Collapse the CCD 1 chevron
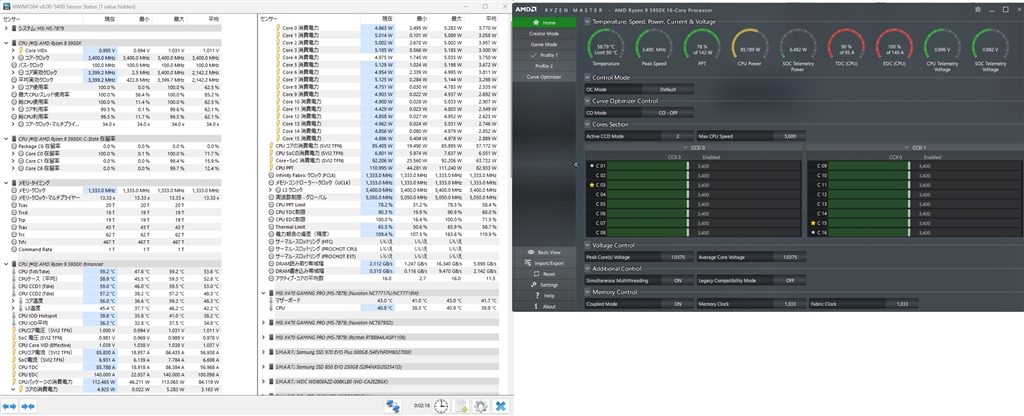 907,148
